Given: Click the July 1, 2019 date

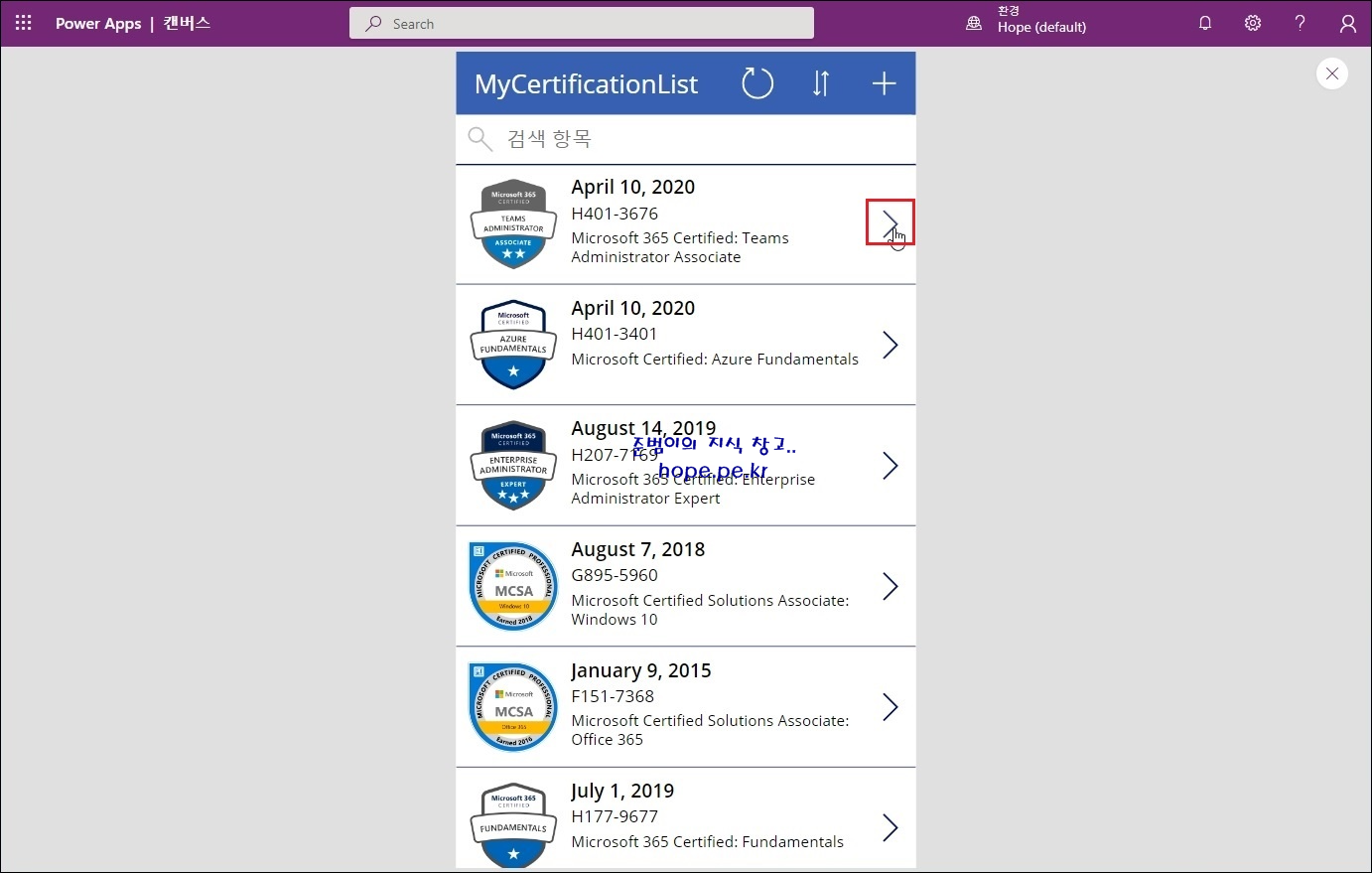Looking at the screenshot, I should 622,792.
